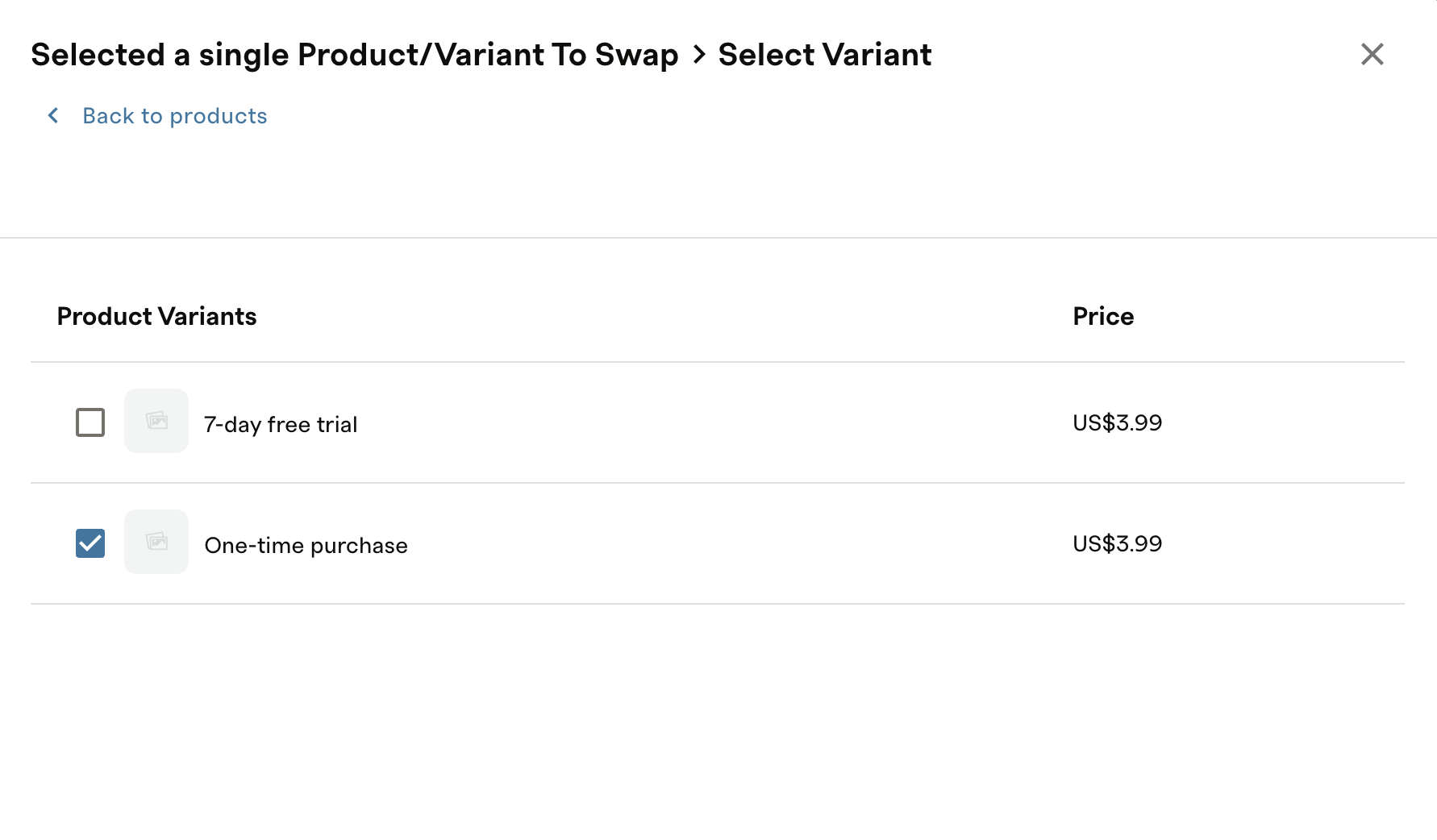Select the 7-day free trial variant label
The width and height of the screenshot is (1437, 840).
click(x=281, y=424)
